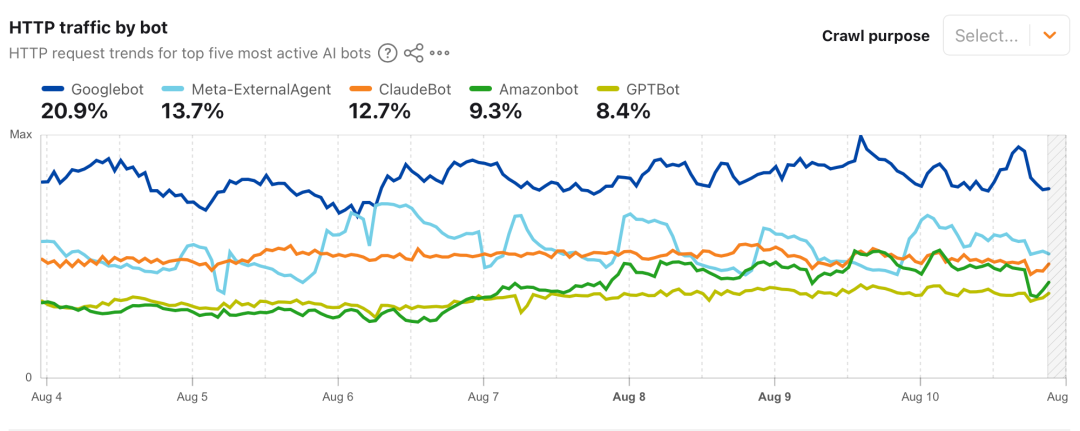1080x431 pixels.
Task: Click the hatched incomplete-data region of chart
Action: [1057, 256]
